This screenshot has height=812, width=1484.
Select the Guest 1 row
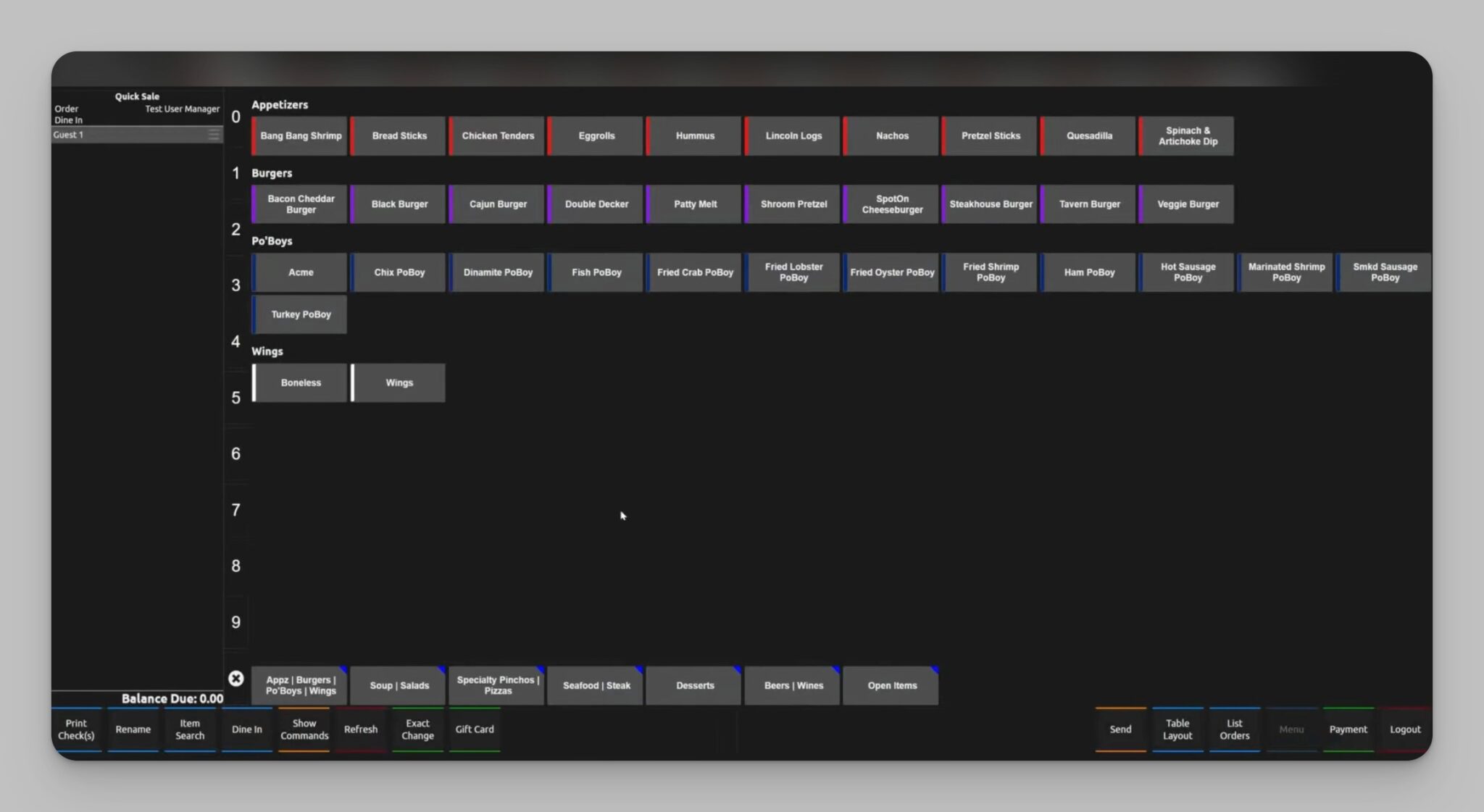pyautogui.click(x=137, y=135)
